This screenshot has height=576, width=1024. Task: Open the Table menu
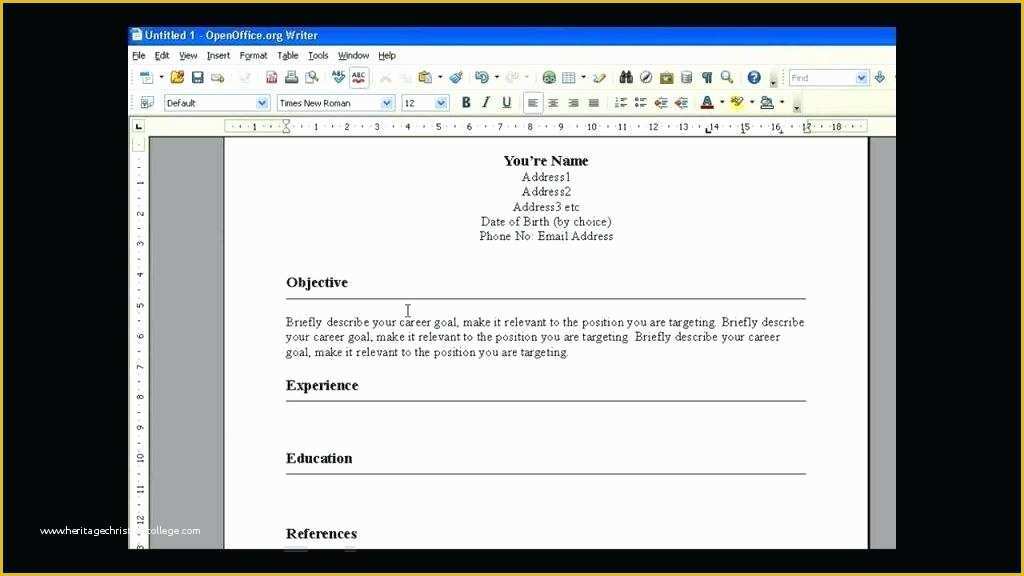click(x=287, y=55)
